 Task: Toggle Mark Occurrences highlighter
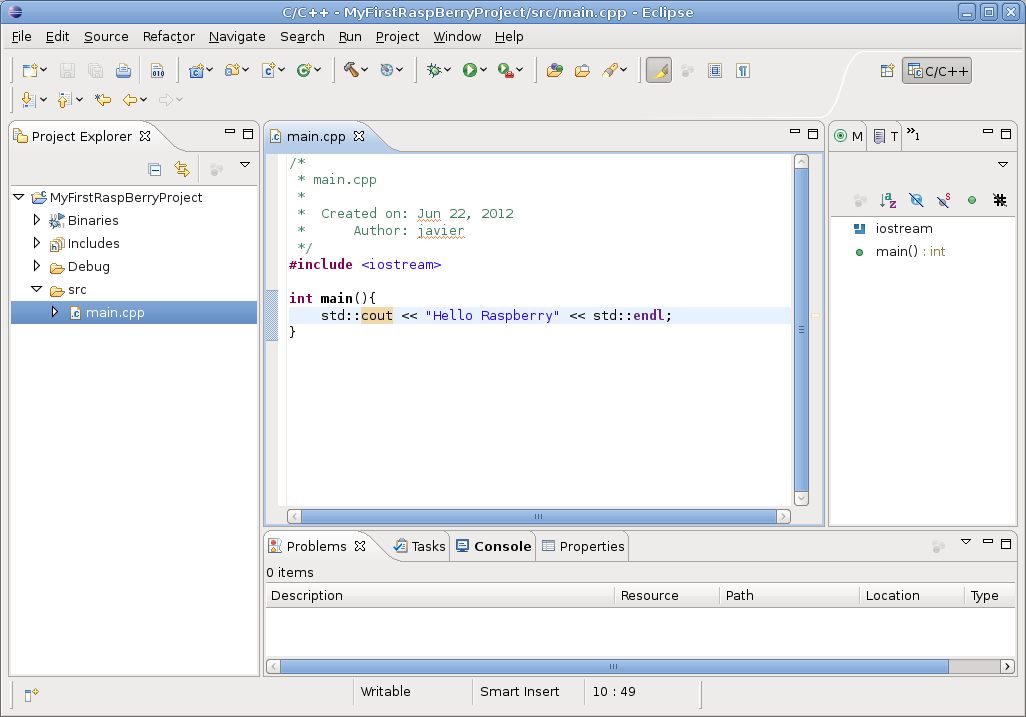pos(659,71)
